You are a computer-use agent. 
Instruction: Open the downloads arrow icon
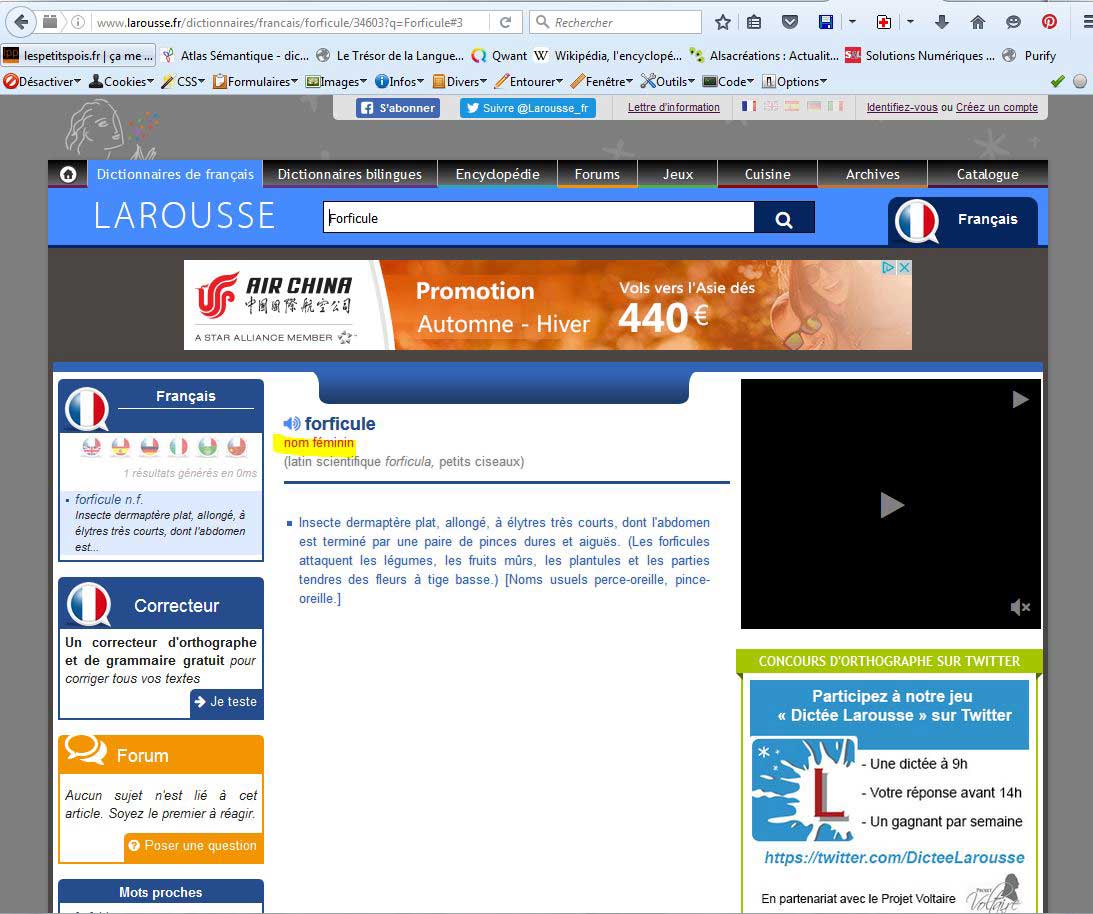(x=942, y=22)
